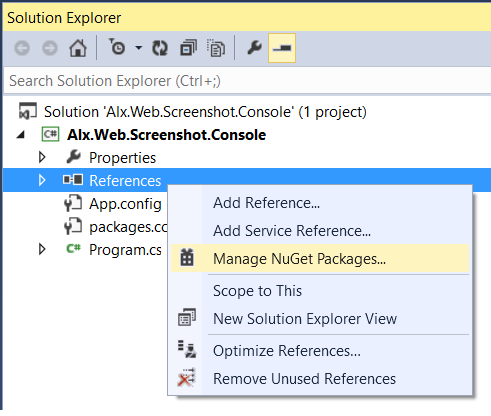Image resolution: width=491 pixels, height=416 pixels.
Task: Click the Collapse All icon
Action: (188, 48)
